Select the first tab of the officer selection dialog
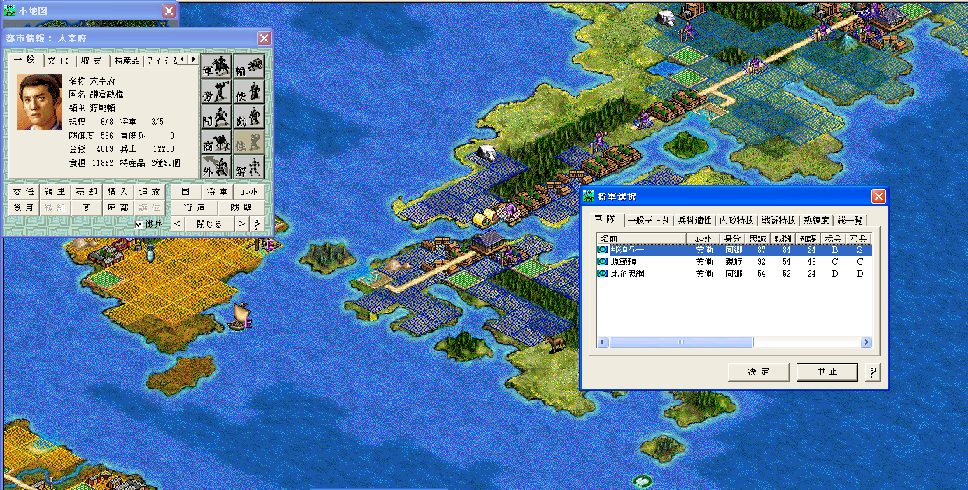The image size is (968, 490). (x=606, y=219)
